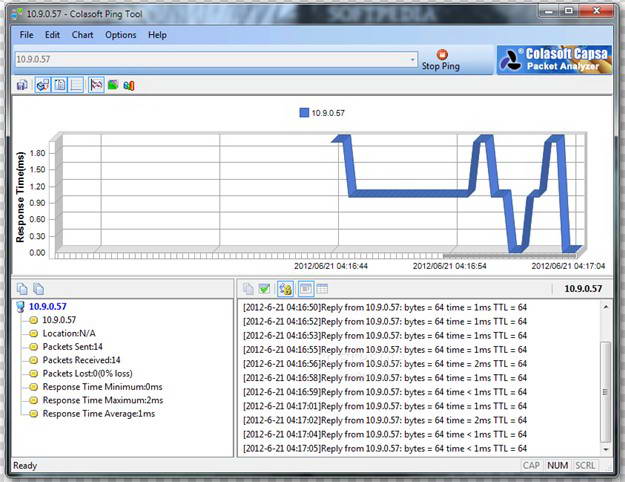Click the log scrollbar up arrow
Screen dimensions: 625x482
pyautogui.click(x=605, y=307)
